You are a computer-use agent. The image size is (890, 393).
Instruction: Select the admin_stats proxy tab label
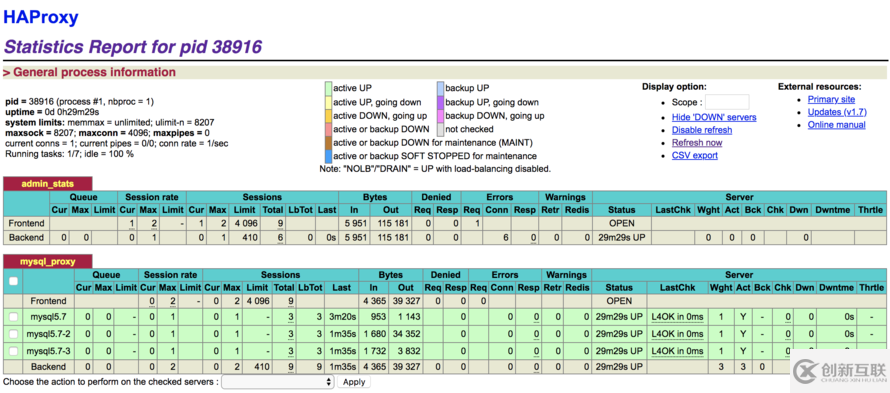click(x=47, y=183)
